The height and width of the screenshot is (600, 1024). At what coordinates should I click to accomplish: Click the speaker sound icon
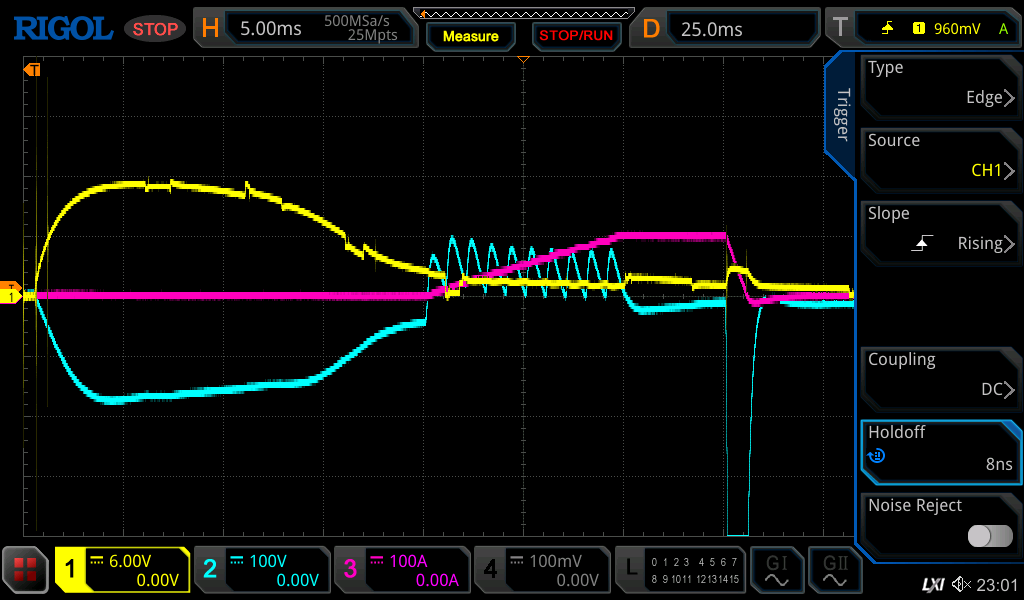pos(961,584)
